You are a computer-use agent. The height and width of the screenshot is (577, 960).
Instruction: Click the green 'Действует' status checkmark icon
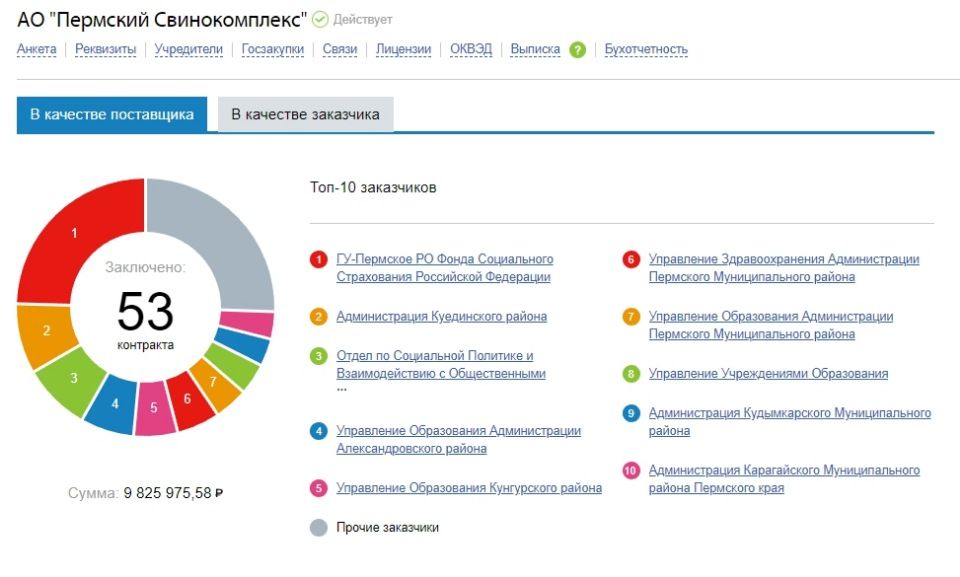click(x=320, y=20)
